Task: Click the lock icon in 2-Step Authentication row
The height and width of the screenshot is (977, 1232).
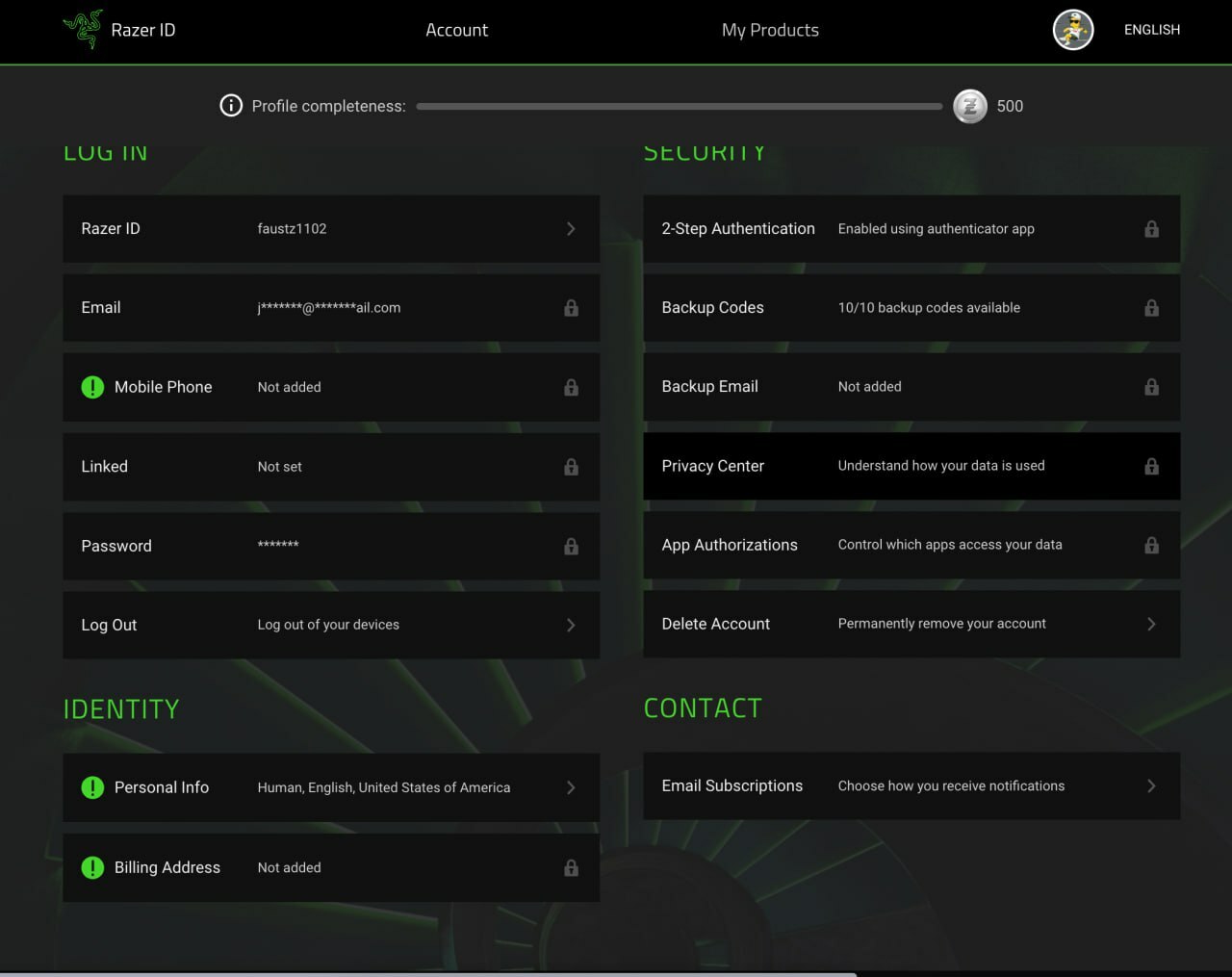Action: coord(1151,229)
